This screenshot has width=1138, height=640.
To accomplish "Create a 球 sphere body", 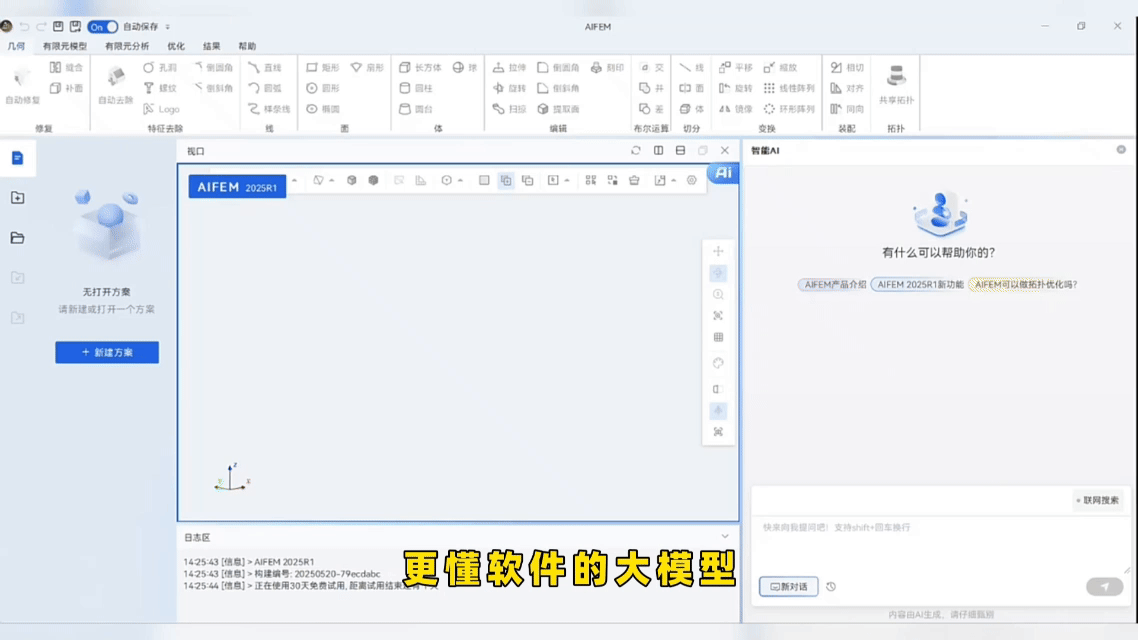I will (x=464, y=67).
